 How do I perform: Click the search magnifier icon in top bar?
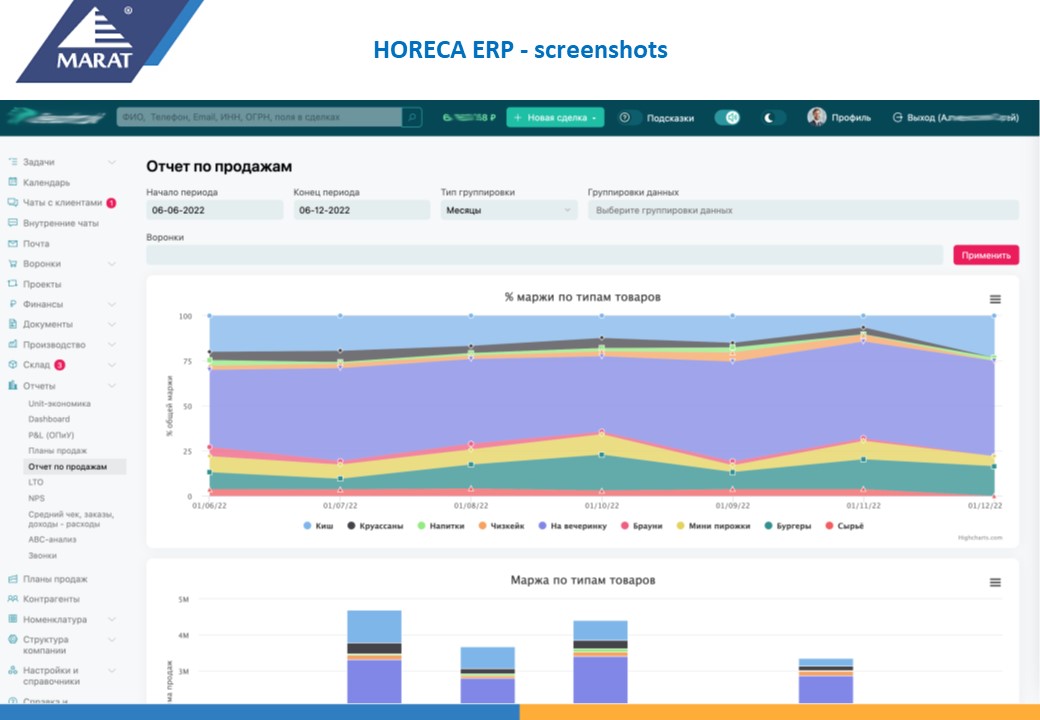pos(411,118)
